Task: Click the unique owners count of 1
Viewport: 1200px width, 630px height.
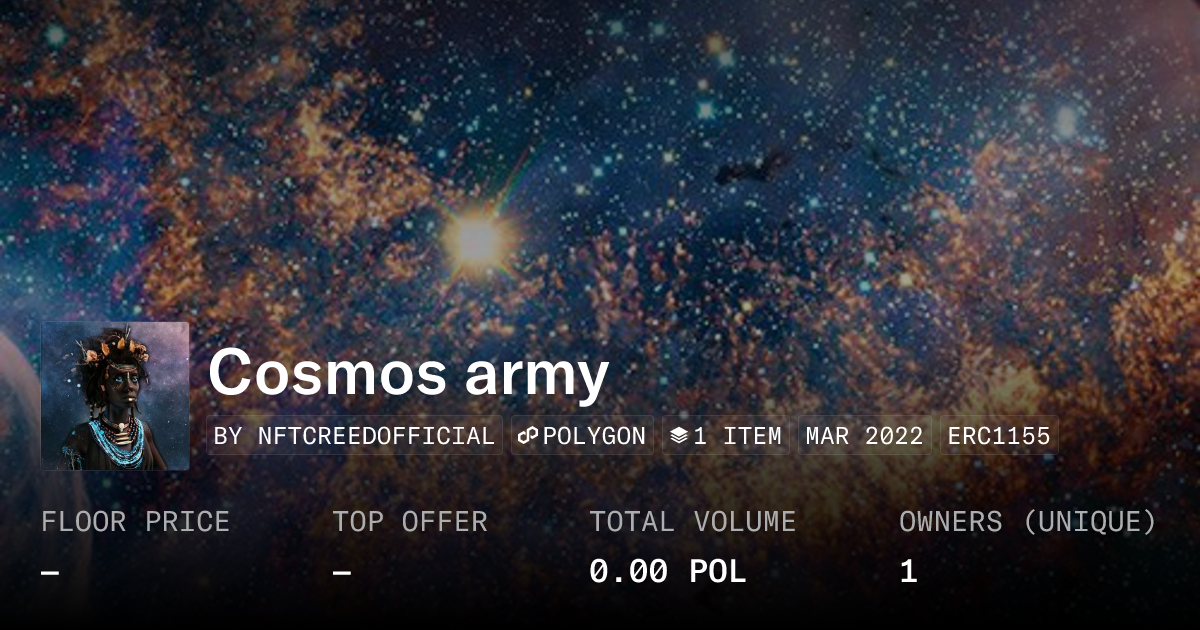Action: click(x=908, y=572)
